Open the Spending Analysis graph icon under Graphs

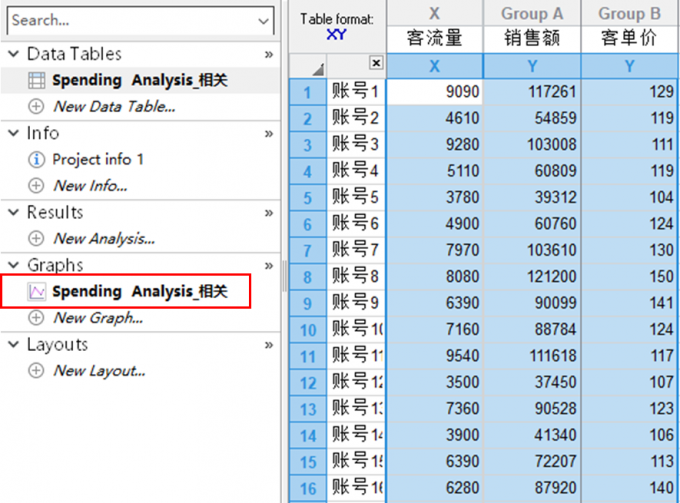(x=36, y=292)
